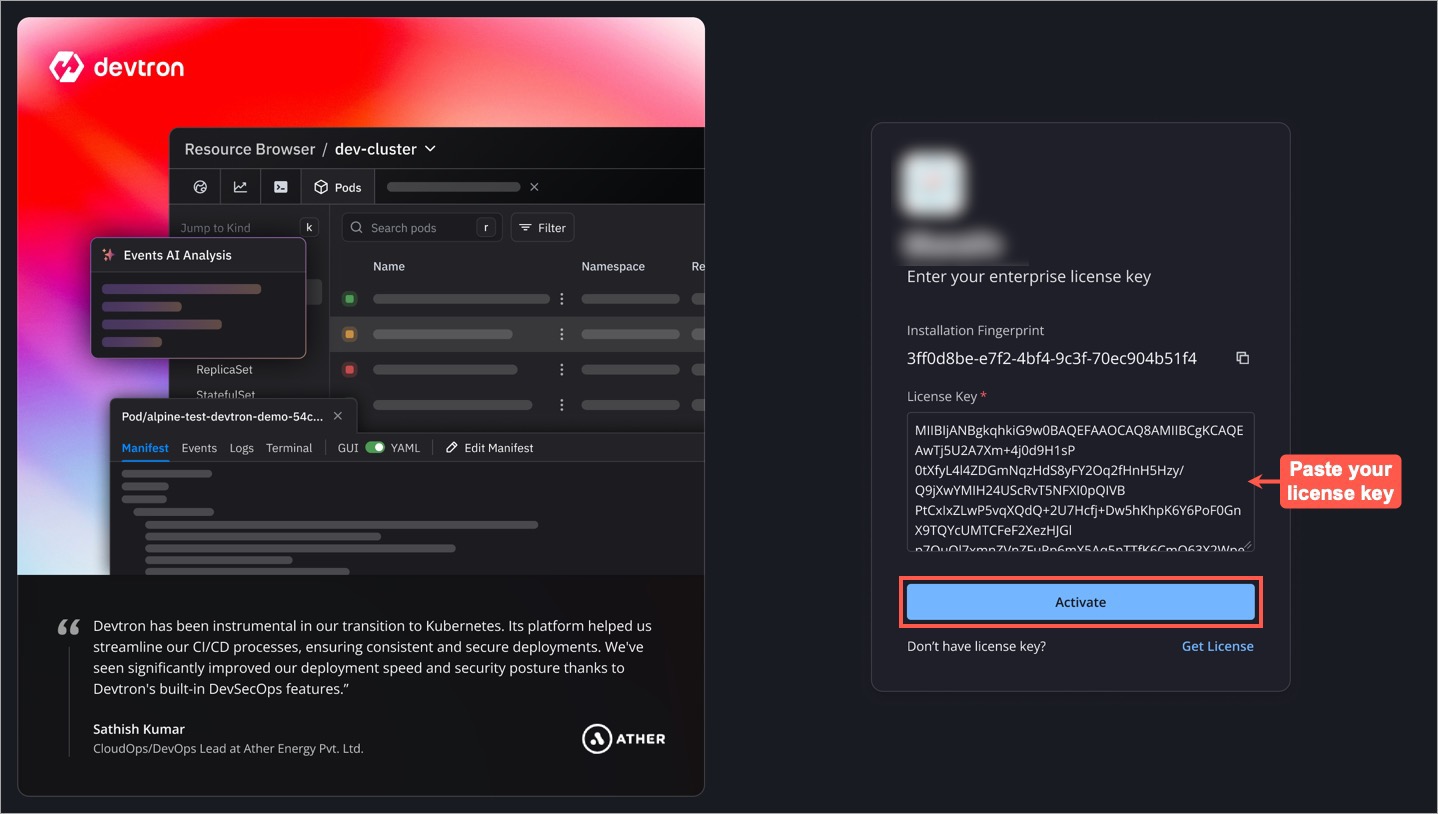Screen dimensions: 1438x814
Task: Switch to the Events tab
Action: (x=198, y=447)
